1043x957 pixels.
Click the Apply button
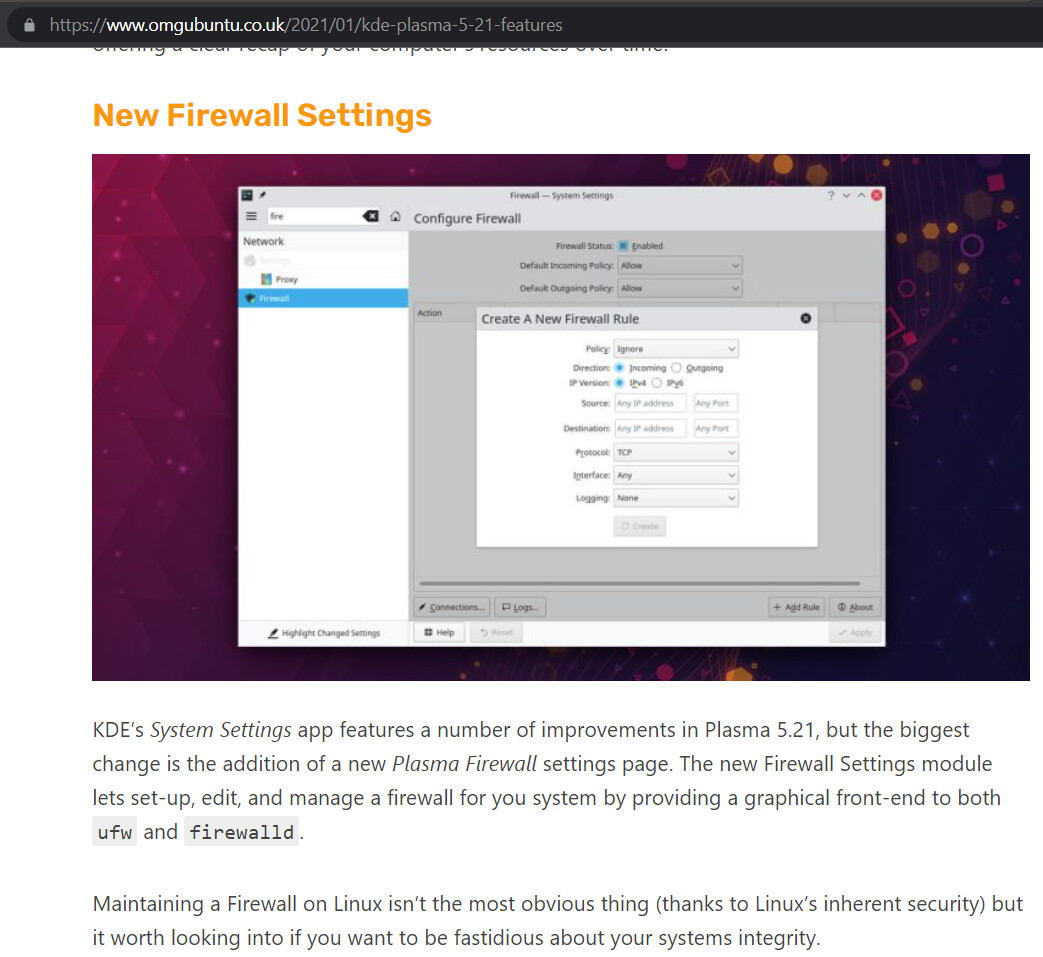[x=855, y=632]
